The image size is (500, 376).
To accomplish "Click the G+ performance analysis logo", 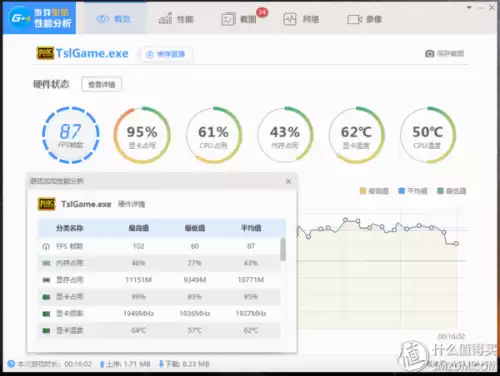I will click(39, 18).
